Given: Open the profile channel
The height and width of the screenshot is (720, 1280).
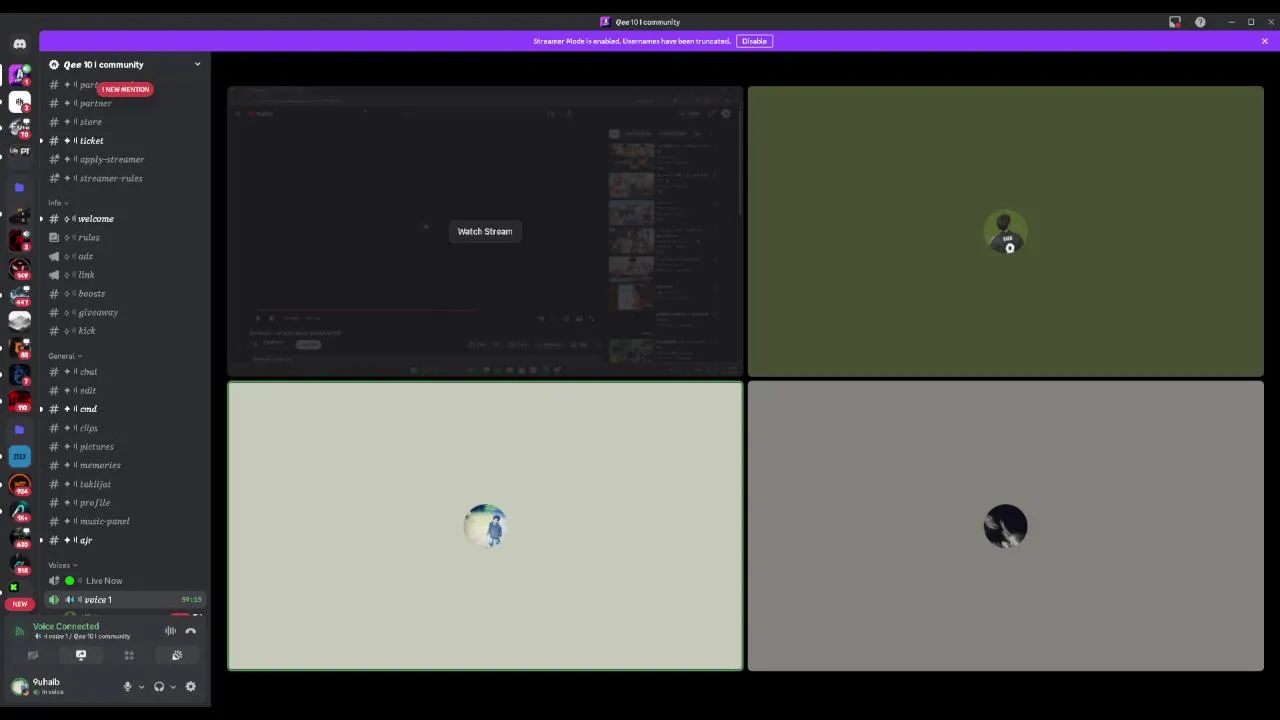Looking at the screenshot, I should (x=124, y=503).
